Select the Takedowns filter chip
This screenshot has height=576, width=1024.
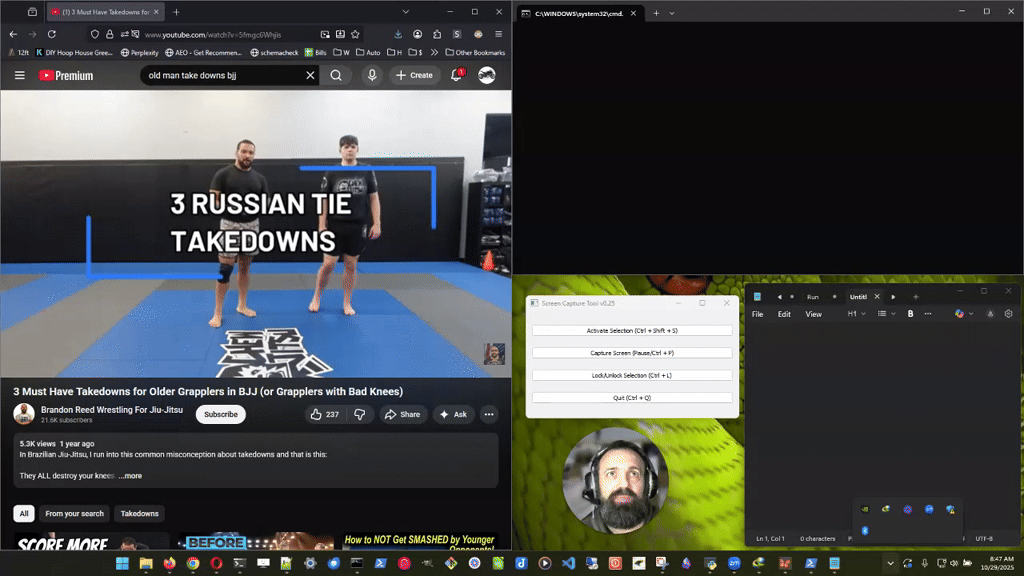click(139, 513)
